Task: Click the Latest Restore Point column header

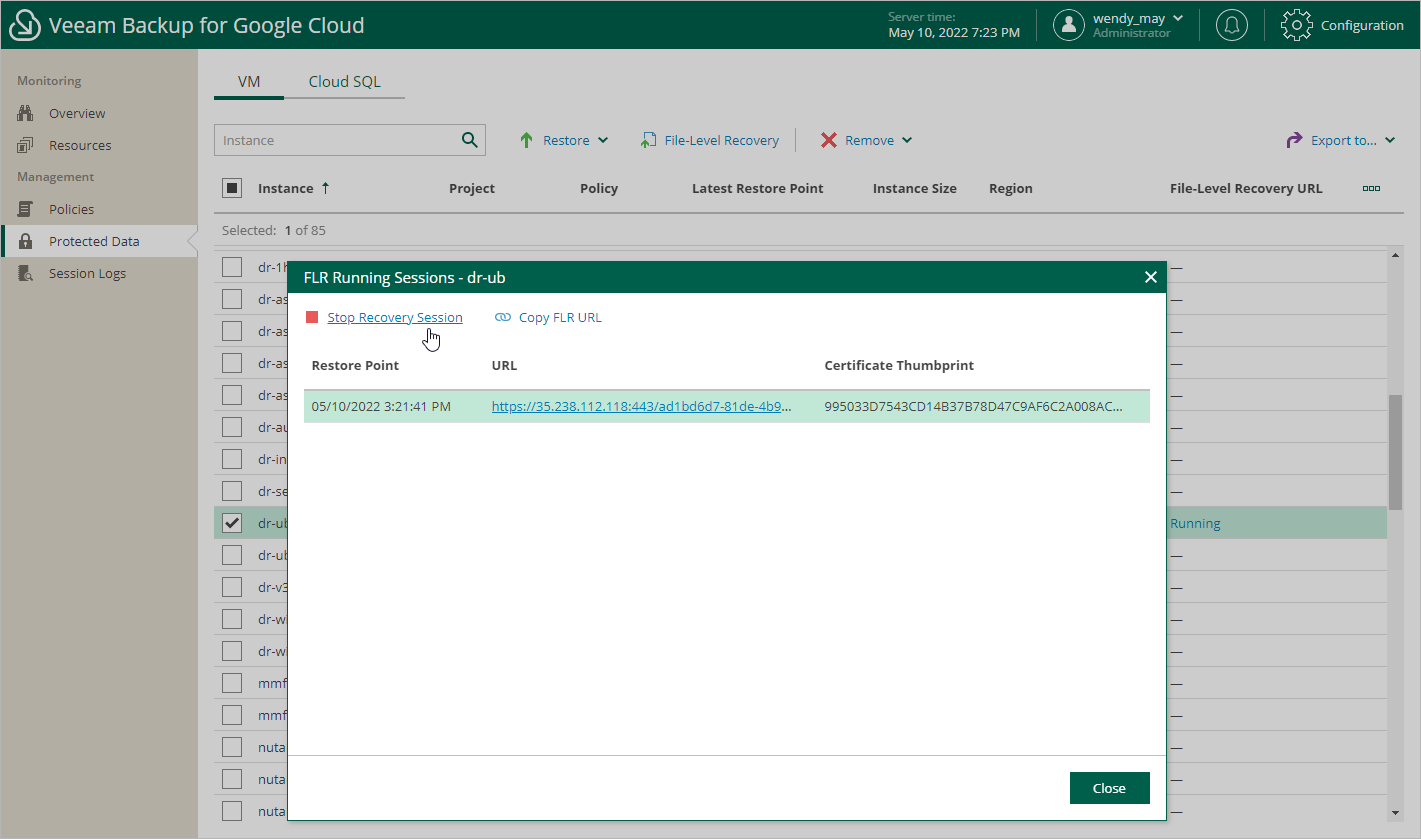Action: tap(758, 188)
